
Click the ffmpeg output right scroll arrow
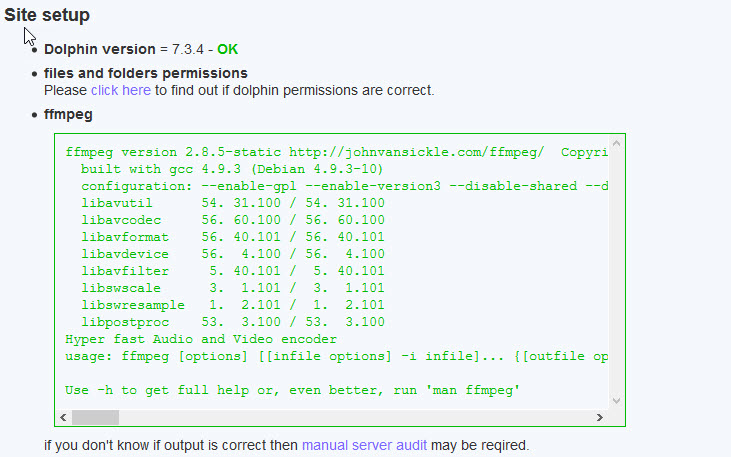pyautogui.click(x=600, y=417)
